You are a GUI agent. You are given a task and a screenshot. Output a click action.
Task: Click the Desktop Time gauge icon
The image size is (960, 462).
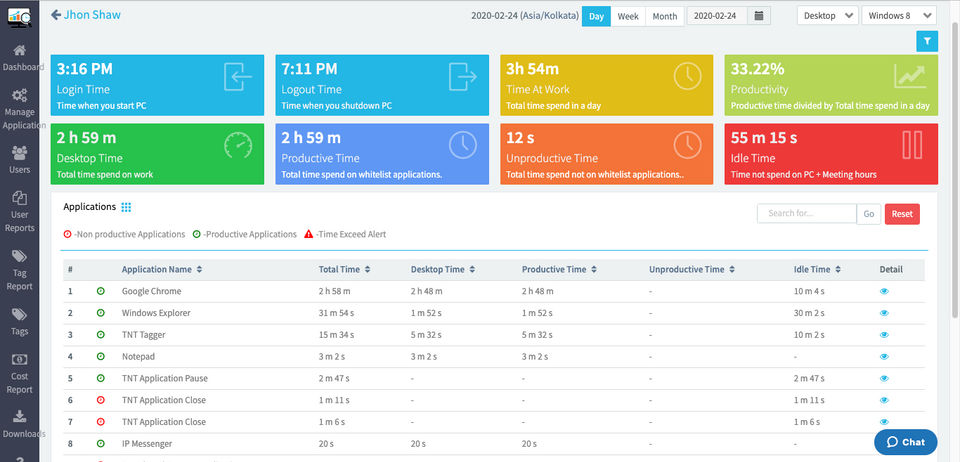pyautogui.click(x=238, y=145)
